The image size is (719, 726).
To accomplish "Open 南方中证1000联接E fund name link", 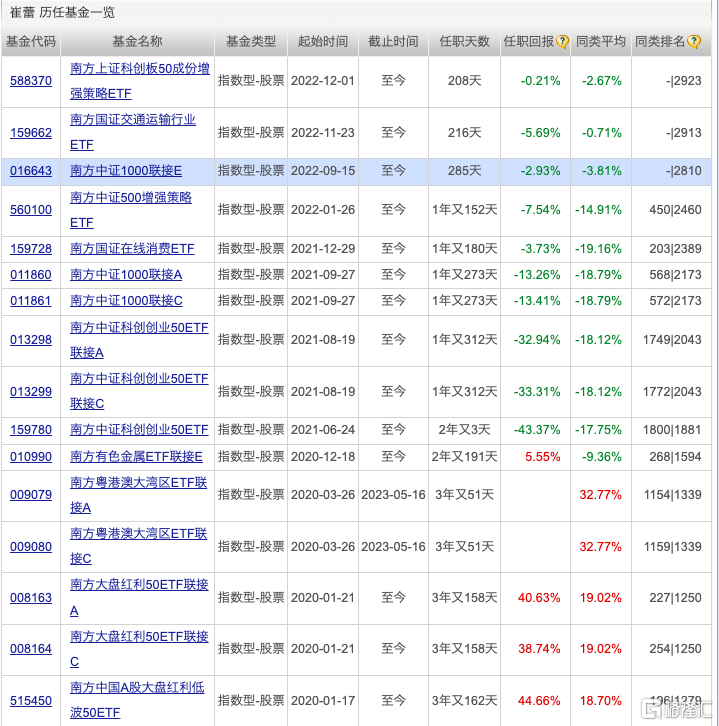I will click(x=126, y=171).
